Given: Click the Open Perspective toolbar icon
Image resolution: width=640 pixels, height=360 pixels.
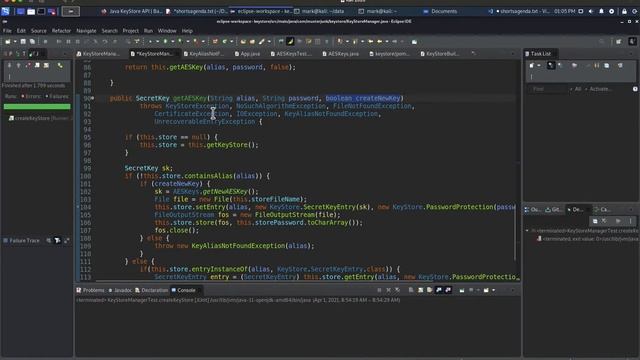Looking at the screenshot, I should click(x=619, y=41).
